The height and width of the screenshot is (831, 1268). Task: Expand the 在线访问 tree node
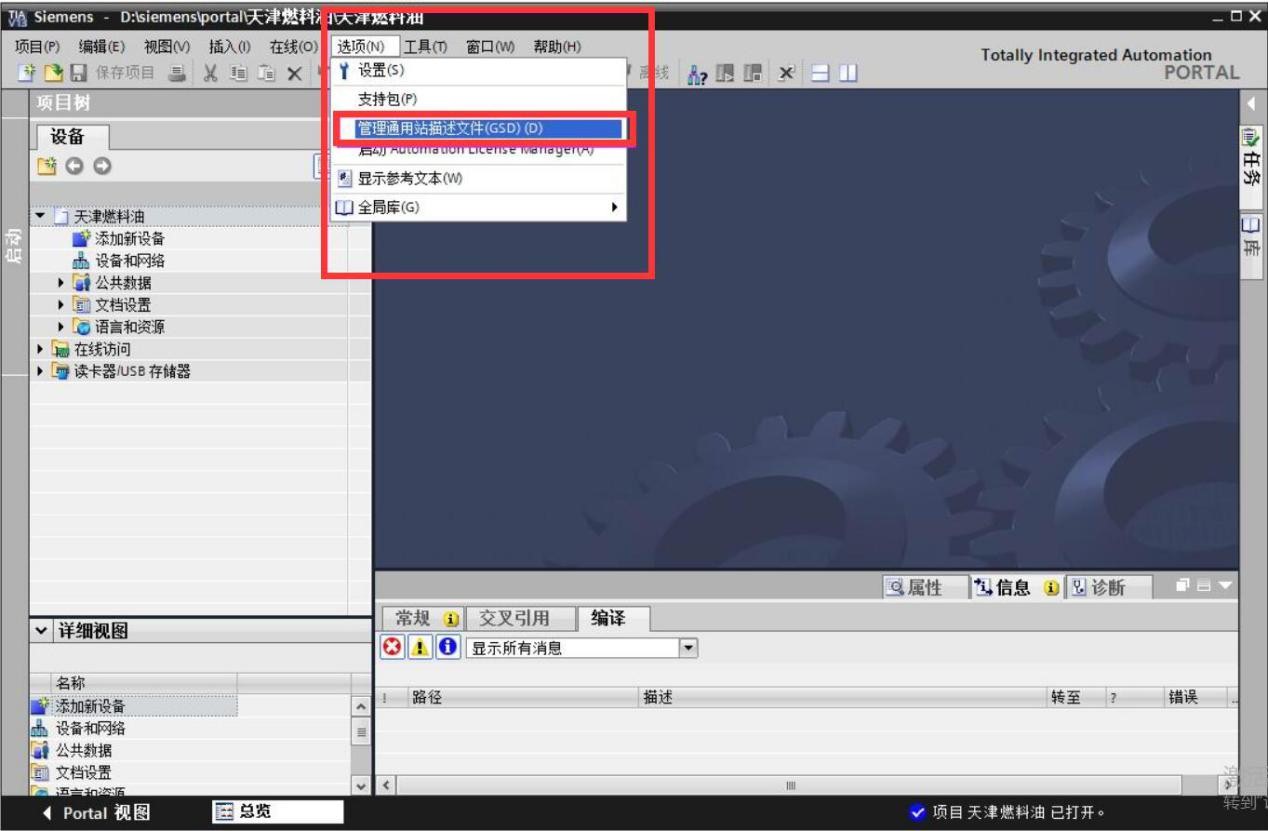point(39,349)
